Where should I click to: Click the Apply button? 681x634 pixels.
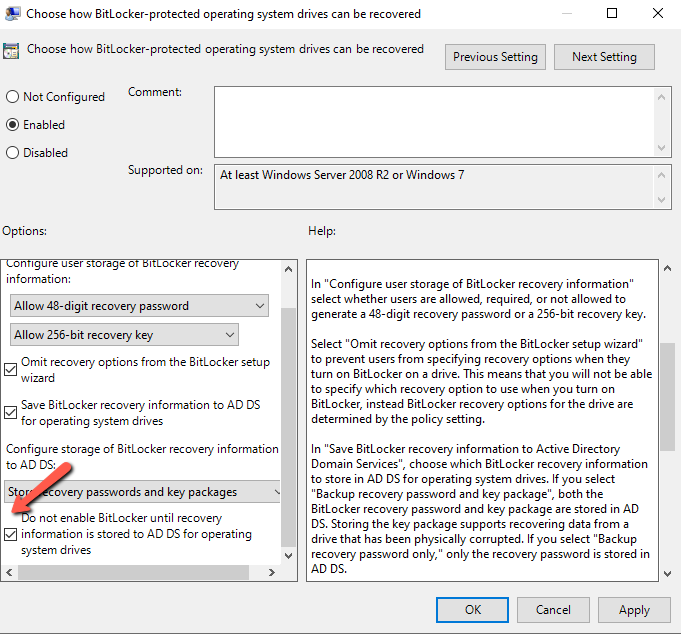click(634, 609)
